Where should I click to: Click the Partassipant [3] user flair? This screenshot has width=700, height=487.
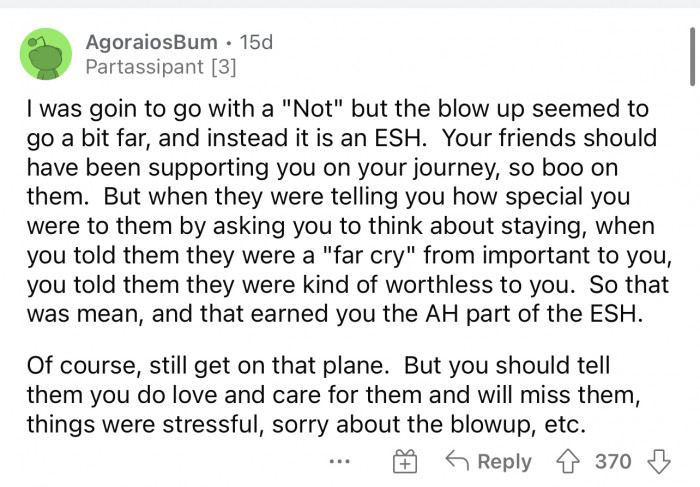160,67
